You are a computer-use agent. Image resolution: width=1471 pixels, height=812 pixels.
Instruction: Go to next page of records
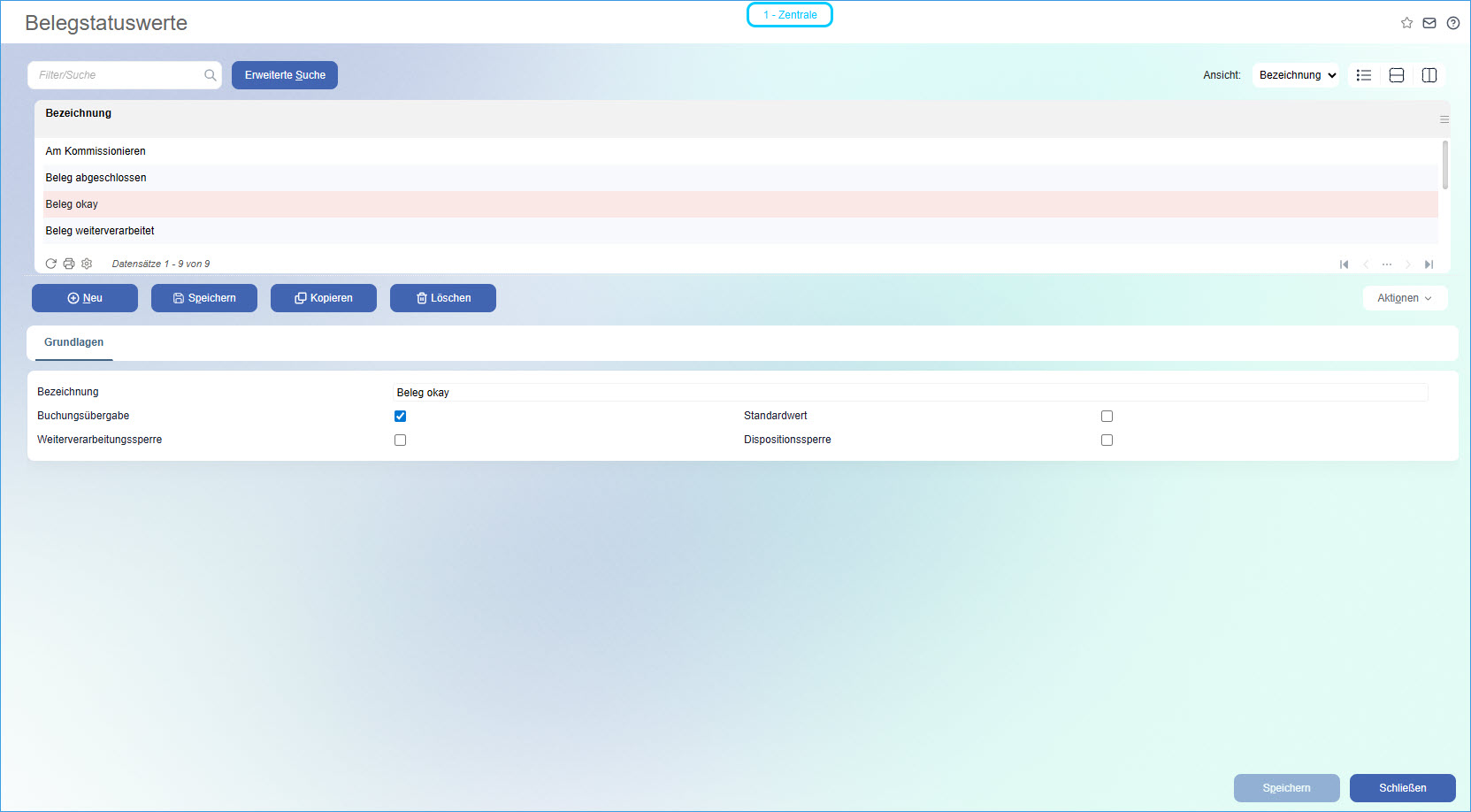point(1408,264)
